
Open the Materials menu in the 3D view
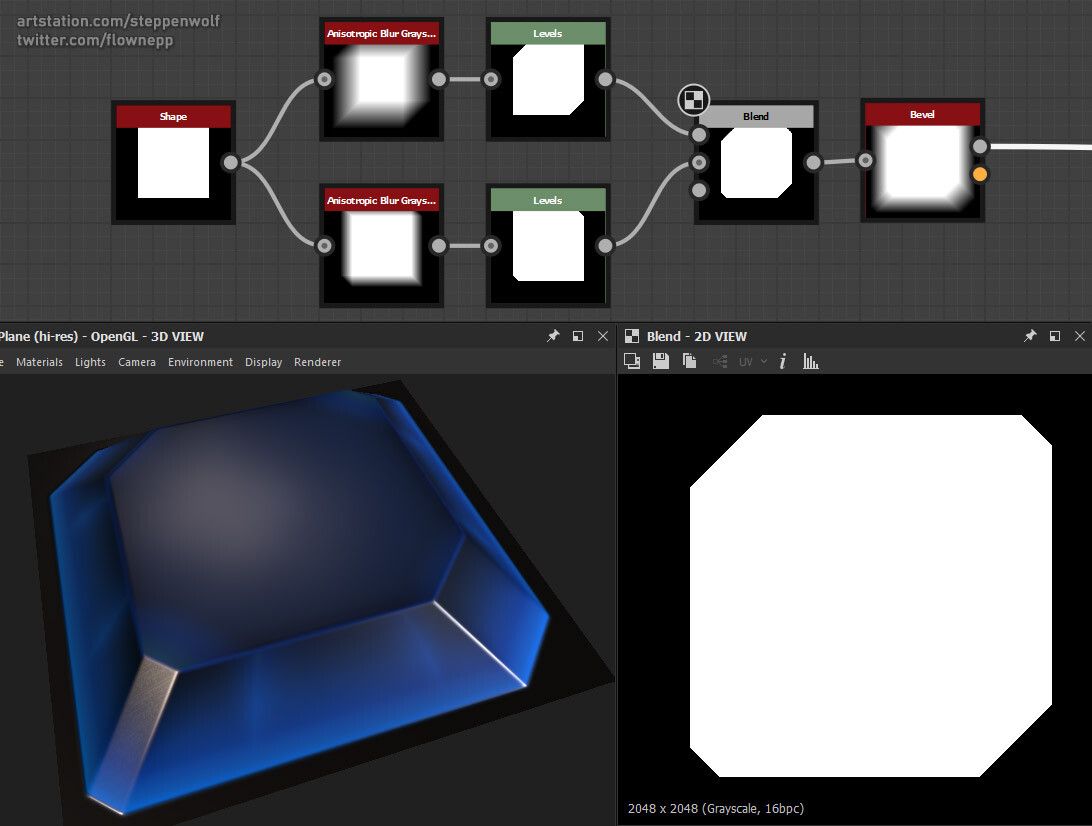[x=39, y=362]
